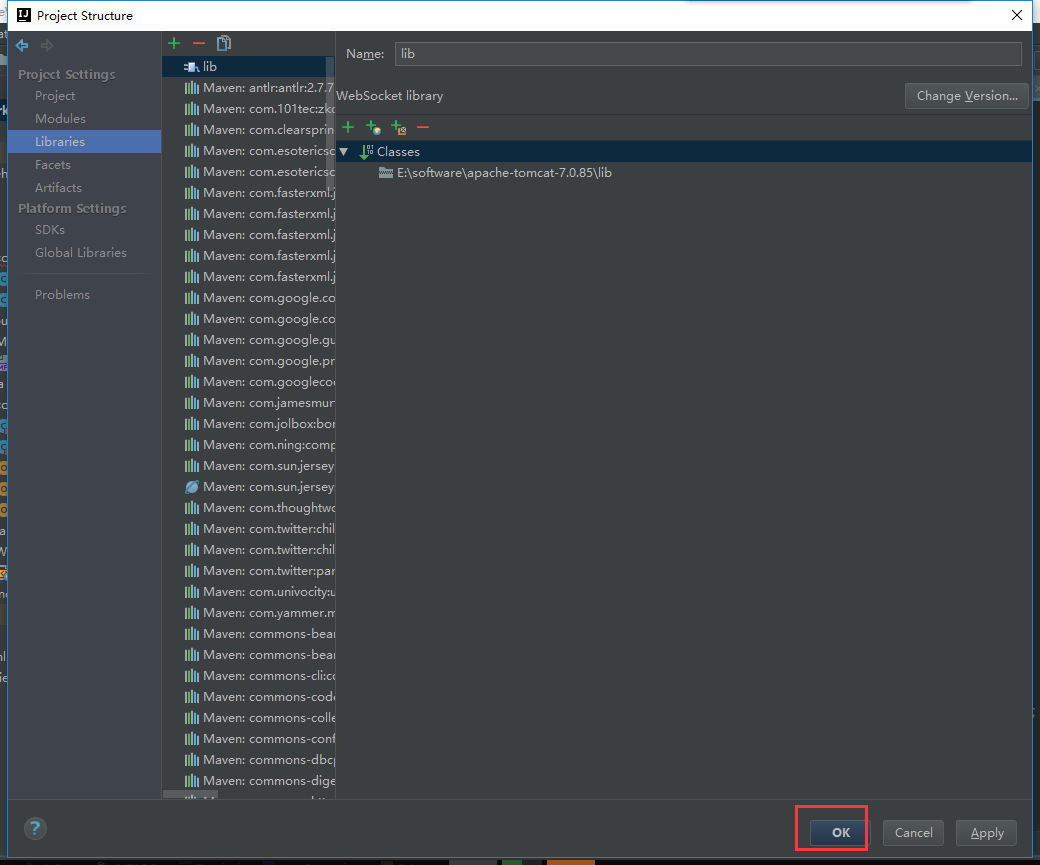Open Global Libraries settings
This screenshot has width=1040, height=865.
click(x=81, y=253)
